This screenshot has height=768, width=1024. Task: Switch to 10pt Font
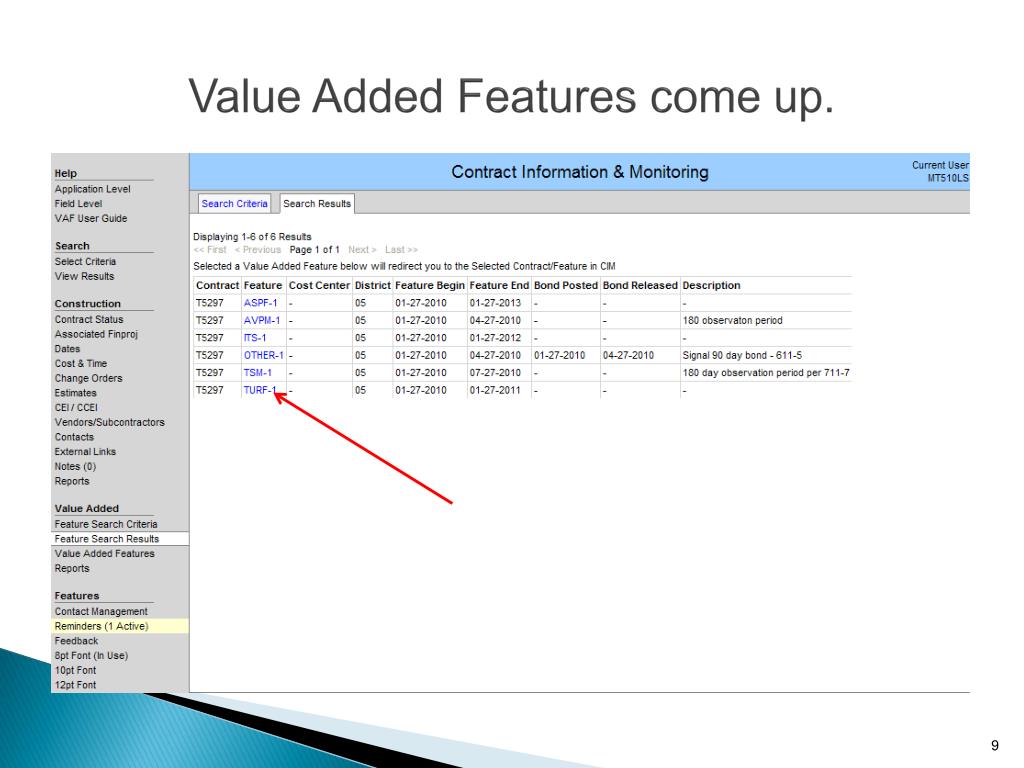coord(75,671)
